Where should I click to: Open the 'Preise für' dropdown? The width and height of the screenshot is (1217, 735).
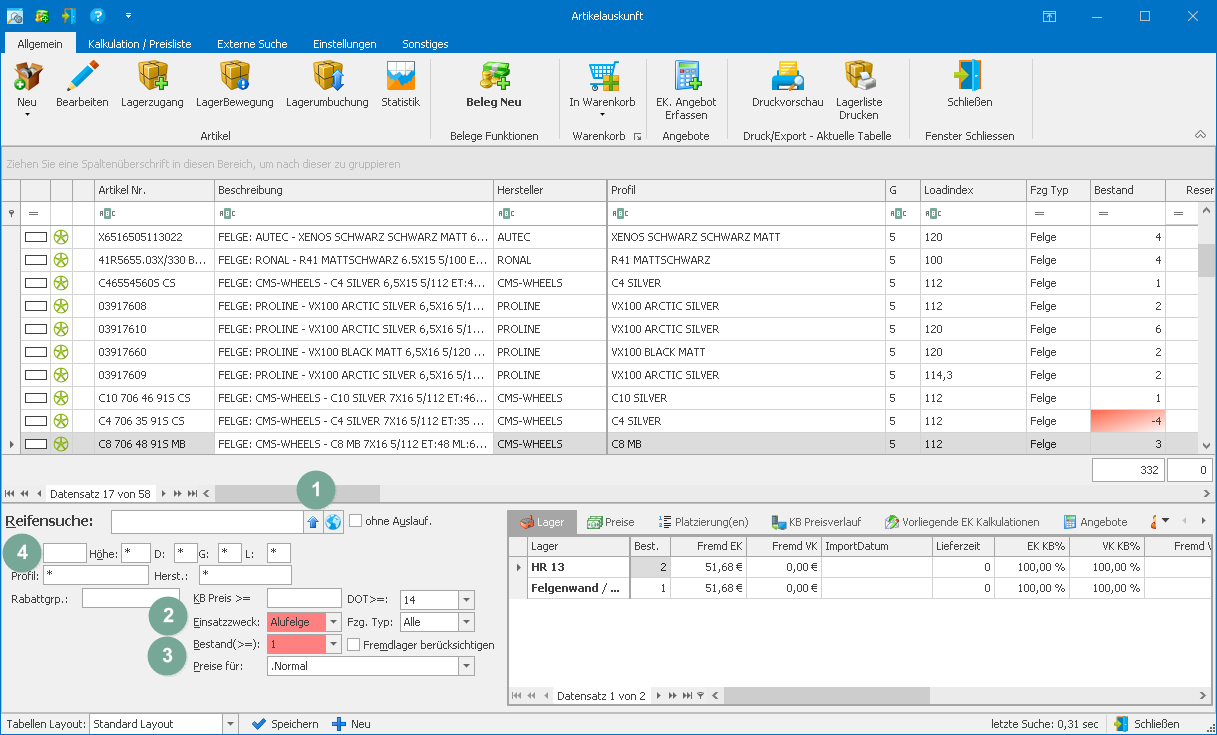click(x=466, y=666)
